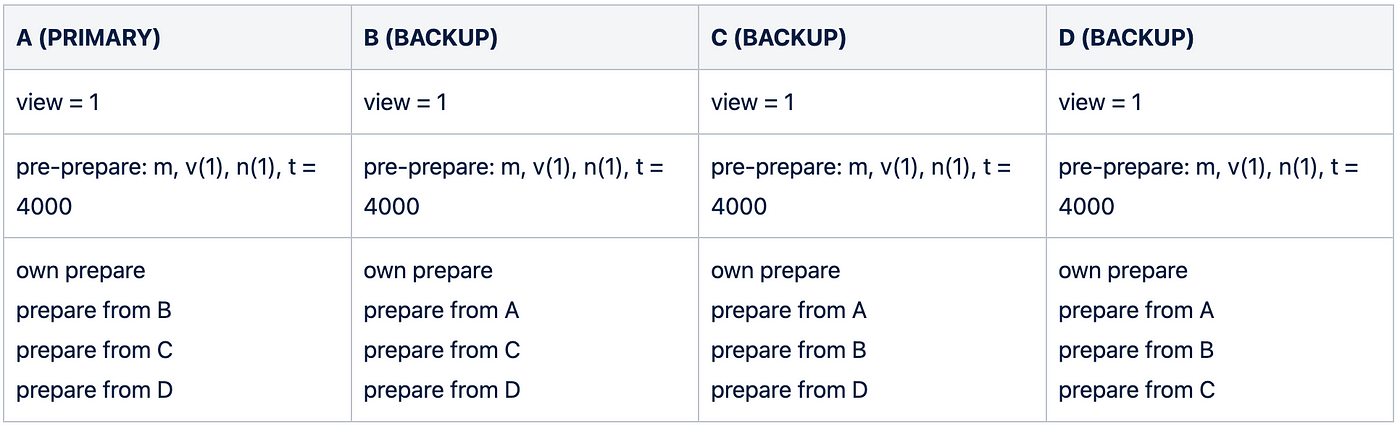Click 'prepare from D' under C (BACKUP)

click(x=789, y=390)
